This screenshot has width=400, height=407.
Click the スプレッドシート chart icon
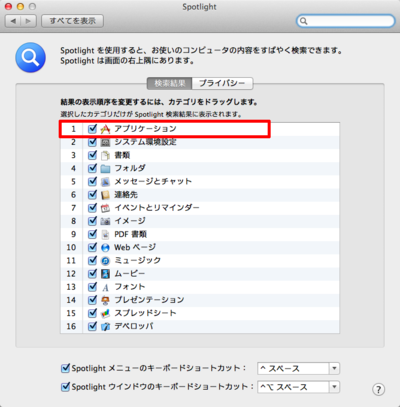click(105, 313)
